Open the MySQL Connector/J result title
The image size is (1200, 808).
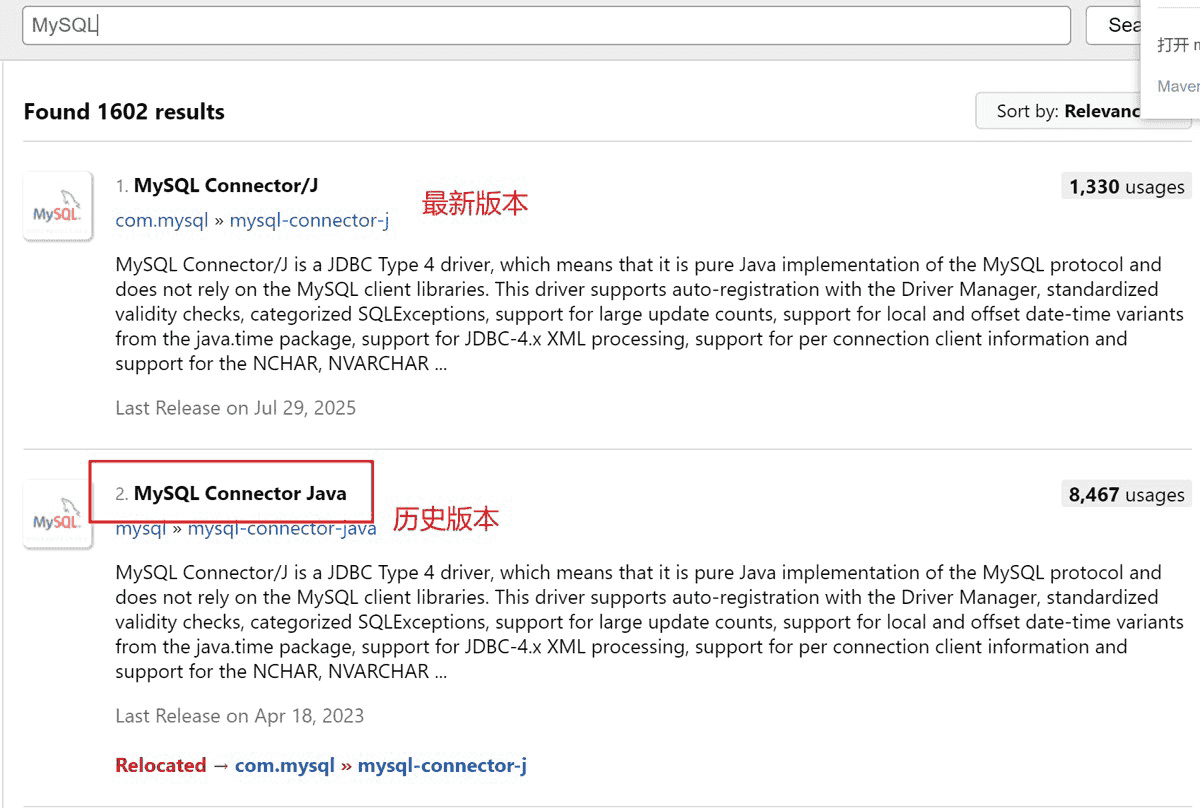pyautogui.click(x=225, y=185)
